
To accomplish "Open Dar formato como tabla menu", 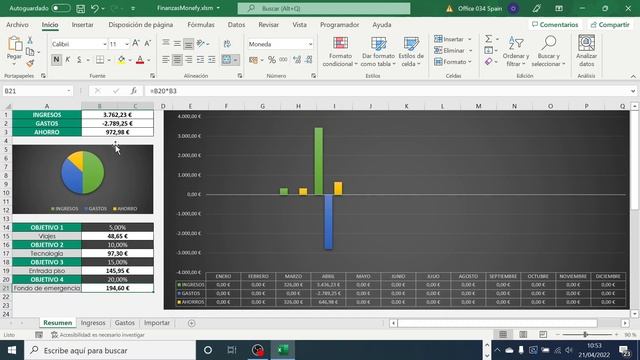I will tap(378, 51).
